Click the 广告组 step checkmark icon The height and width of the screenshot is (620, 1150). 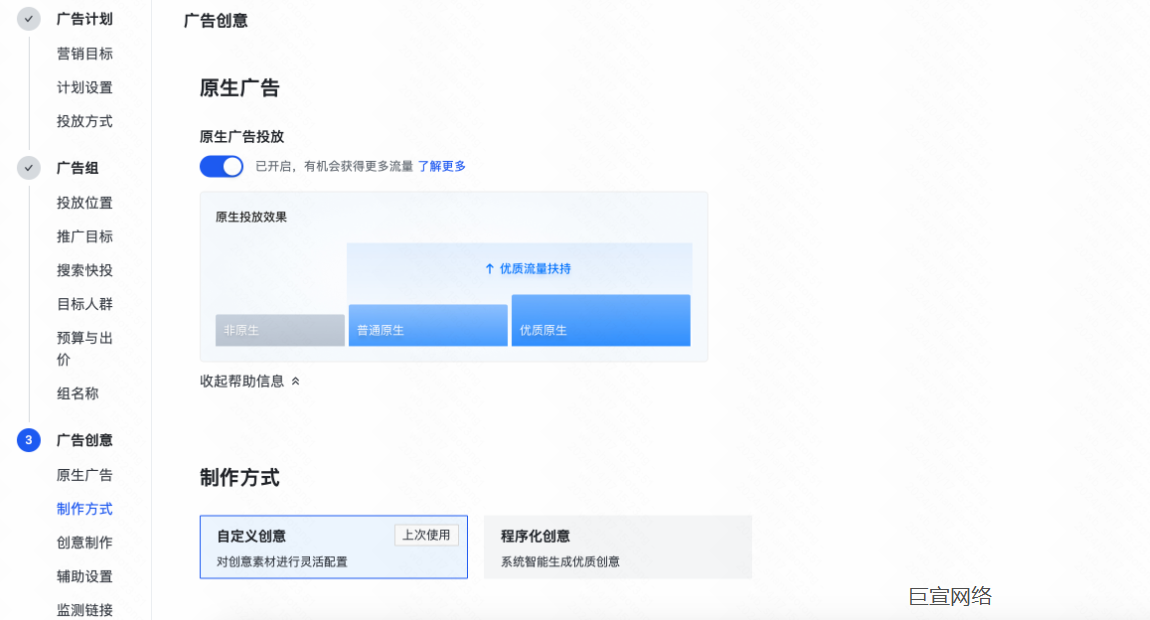pos(29,168)
